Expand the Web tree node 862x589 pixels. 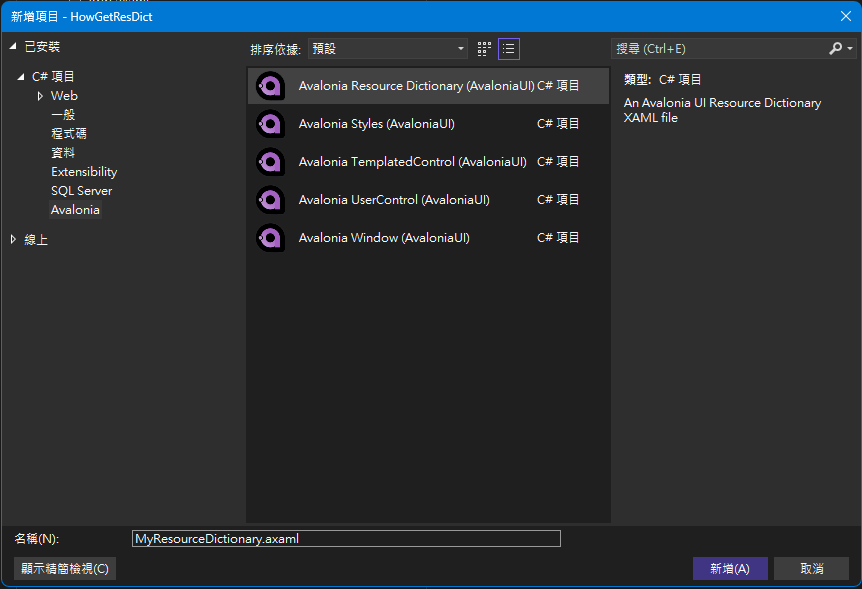(x=40, y=96)
